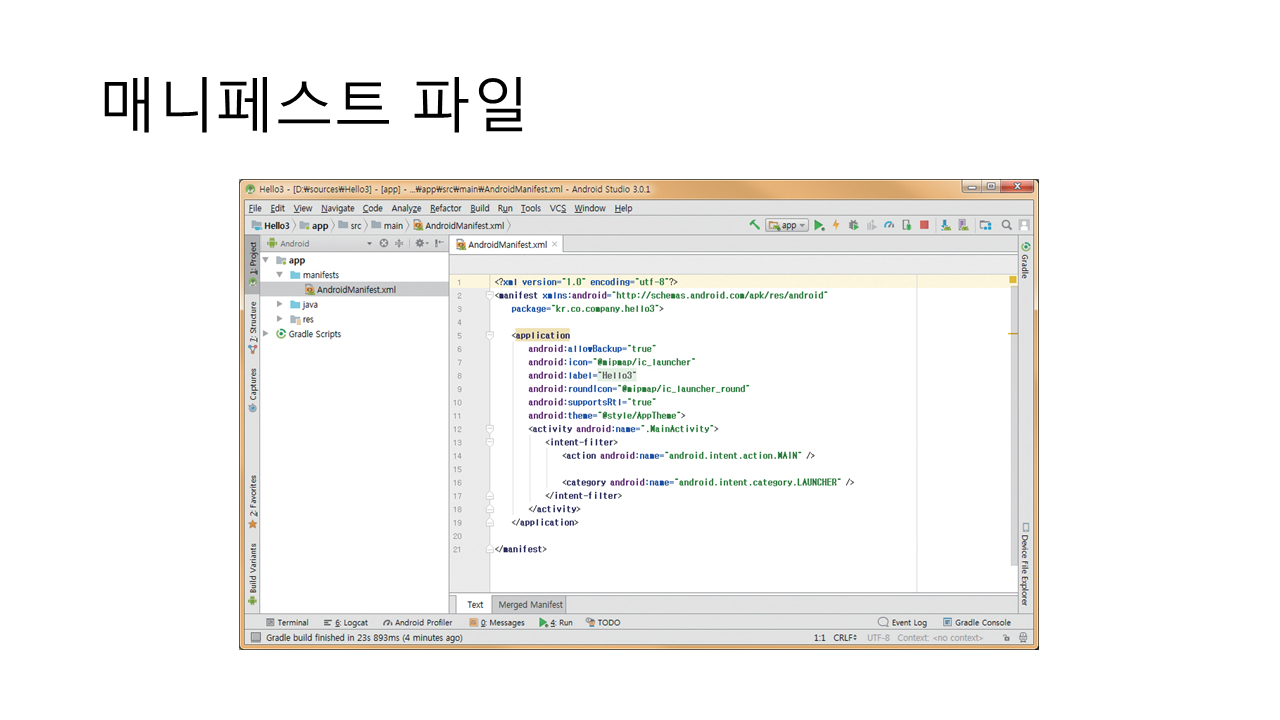The width and height of the screenshot is (1280, 720).
Task: Click the red Stop icon
Action: 924,226
